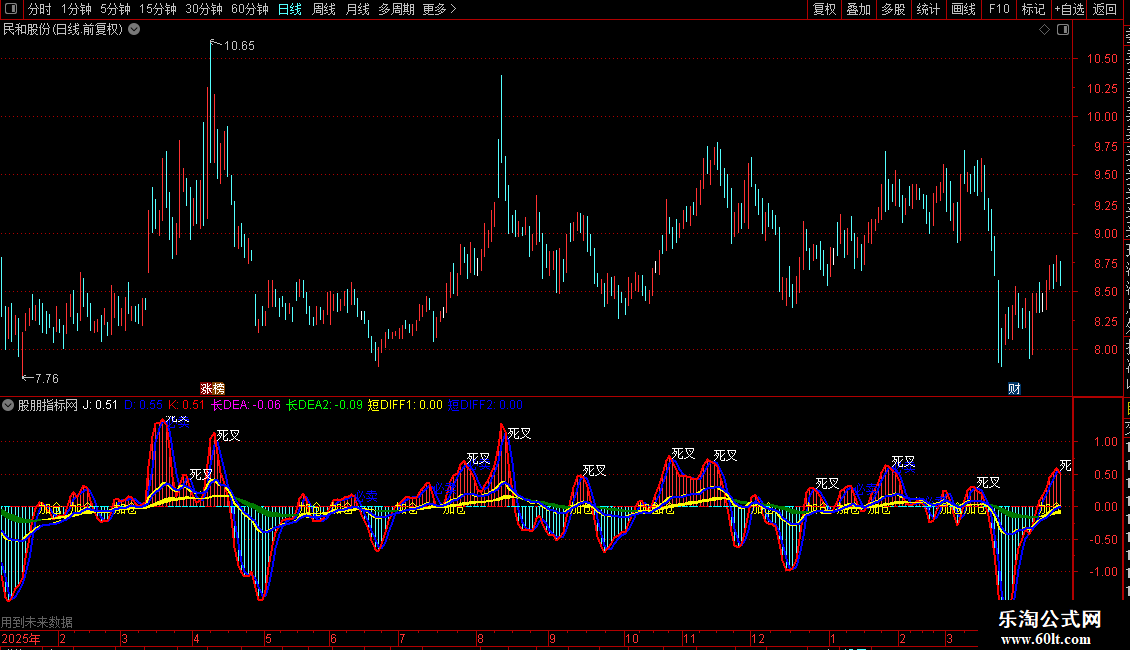1130x650 pixels.
Task: Click 返回 to go back
Action: pyautogui.click(x=1105, y=9)
